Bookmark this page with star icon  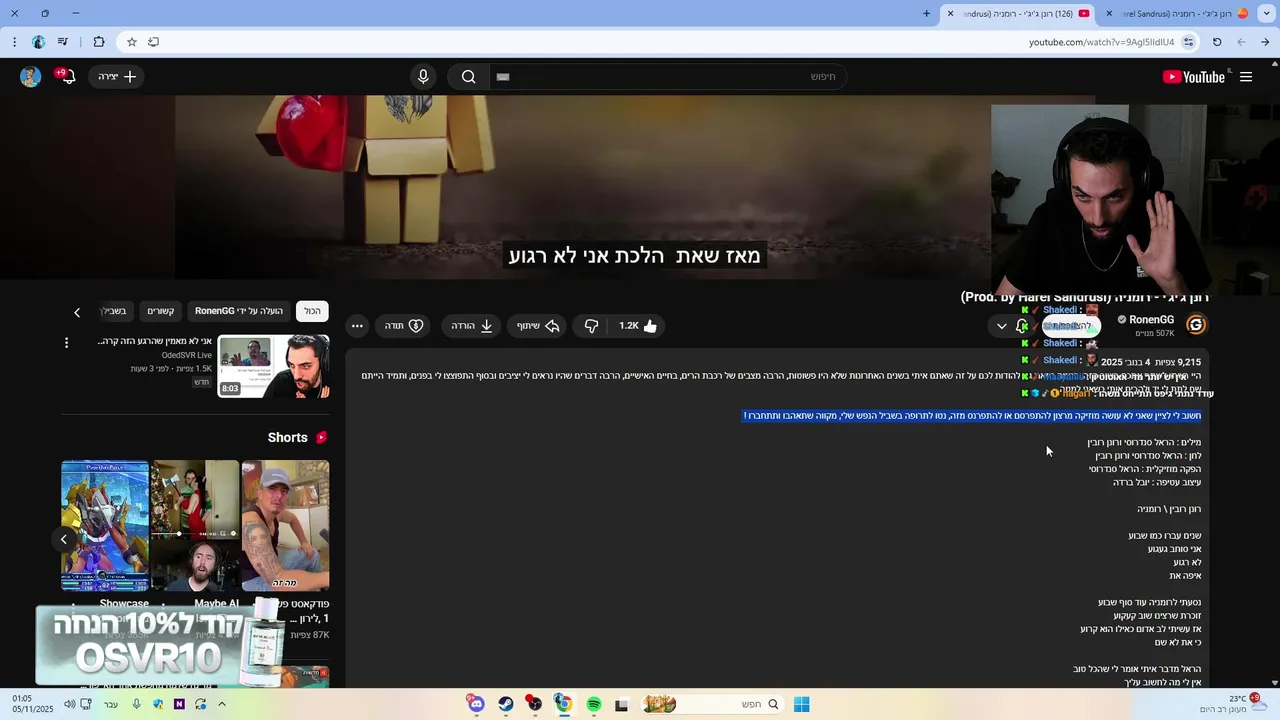click(132, 42)
